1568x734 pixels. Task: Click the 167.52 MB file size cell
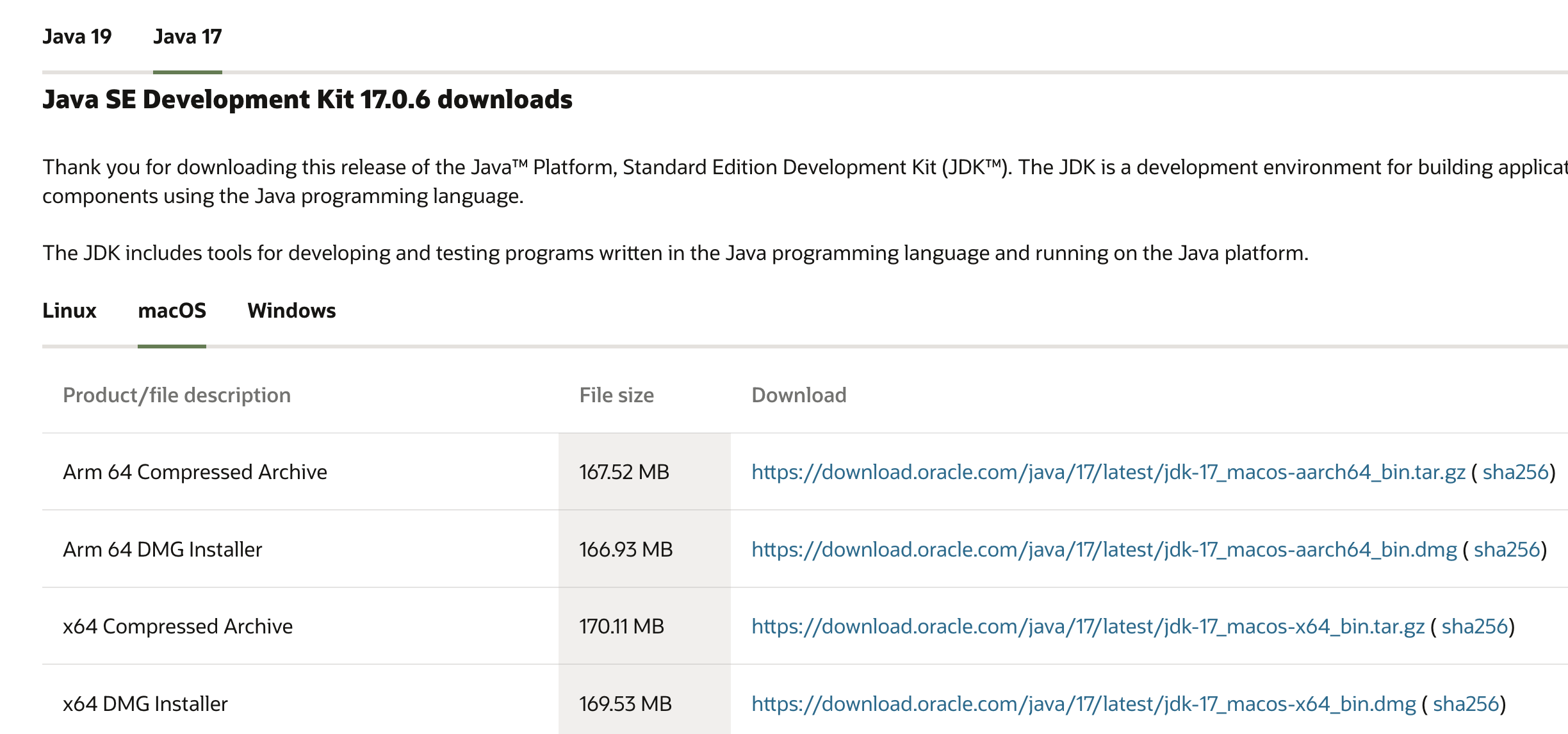coord(624,472)
